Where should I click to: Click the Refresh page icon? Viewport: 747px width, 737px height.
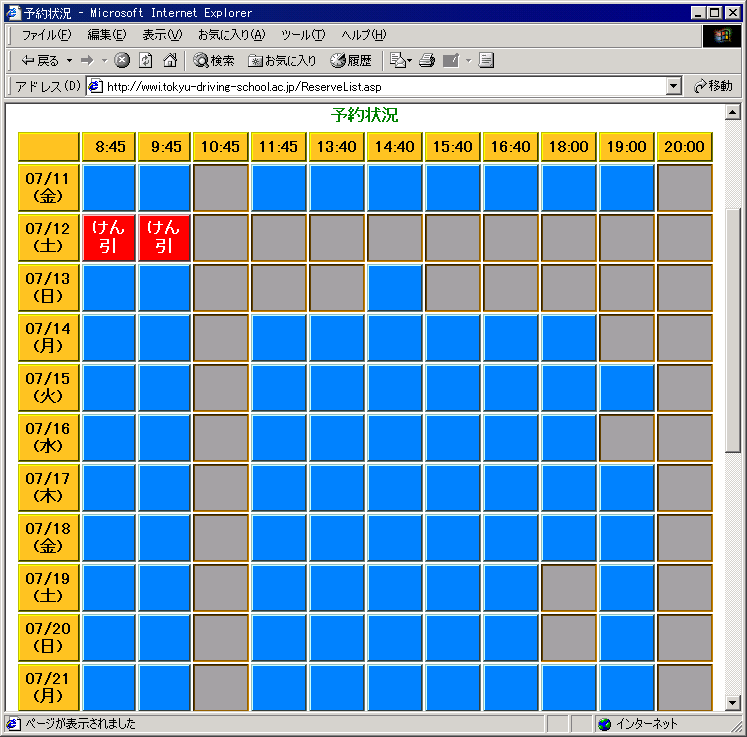(146, 61)
